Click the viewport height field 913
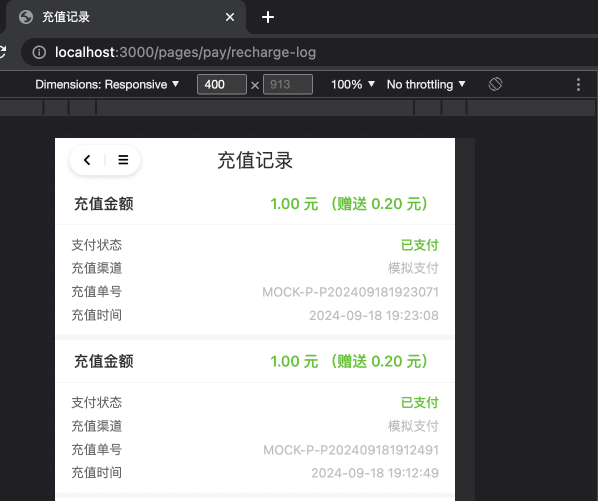 (288, 84)
